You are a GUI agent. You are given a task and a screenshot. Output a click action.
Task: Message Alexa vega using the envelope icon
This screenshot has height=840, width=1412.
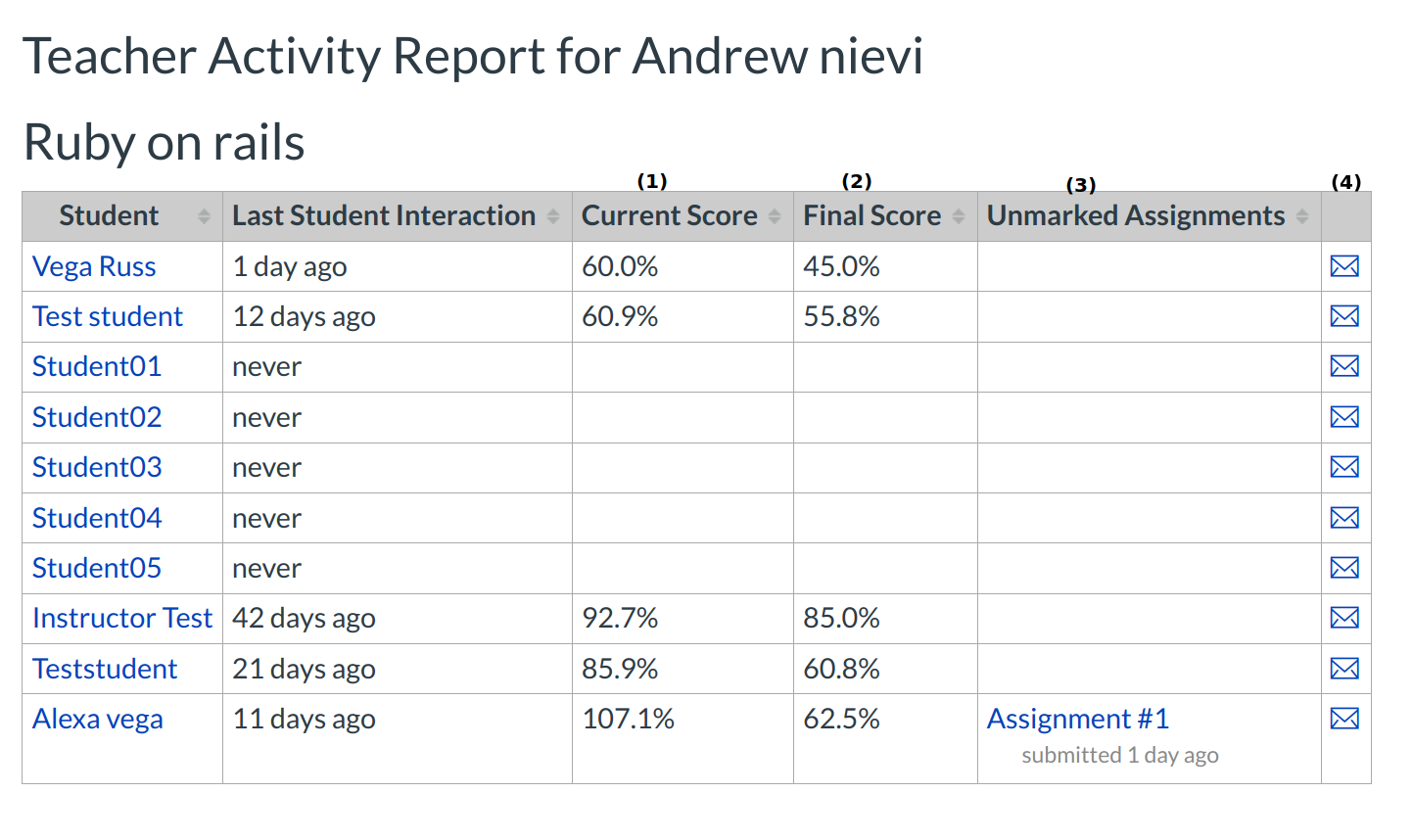1344,719
